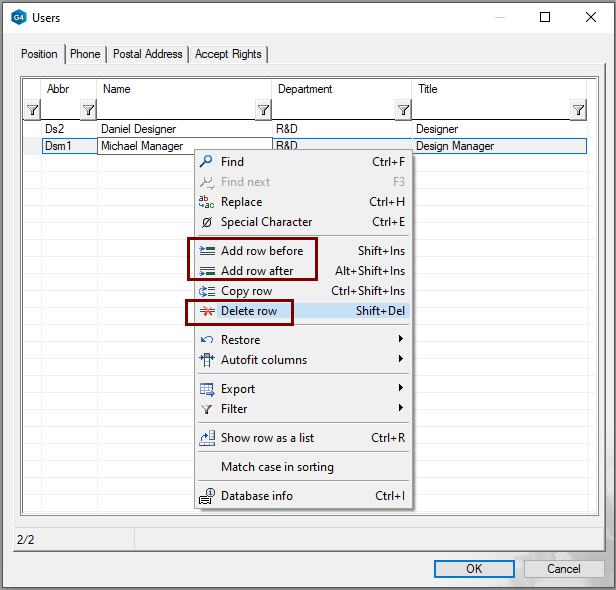The image size is (616, 590).
Task: Switch to the Postal Address tab
Action: (147, 54)
